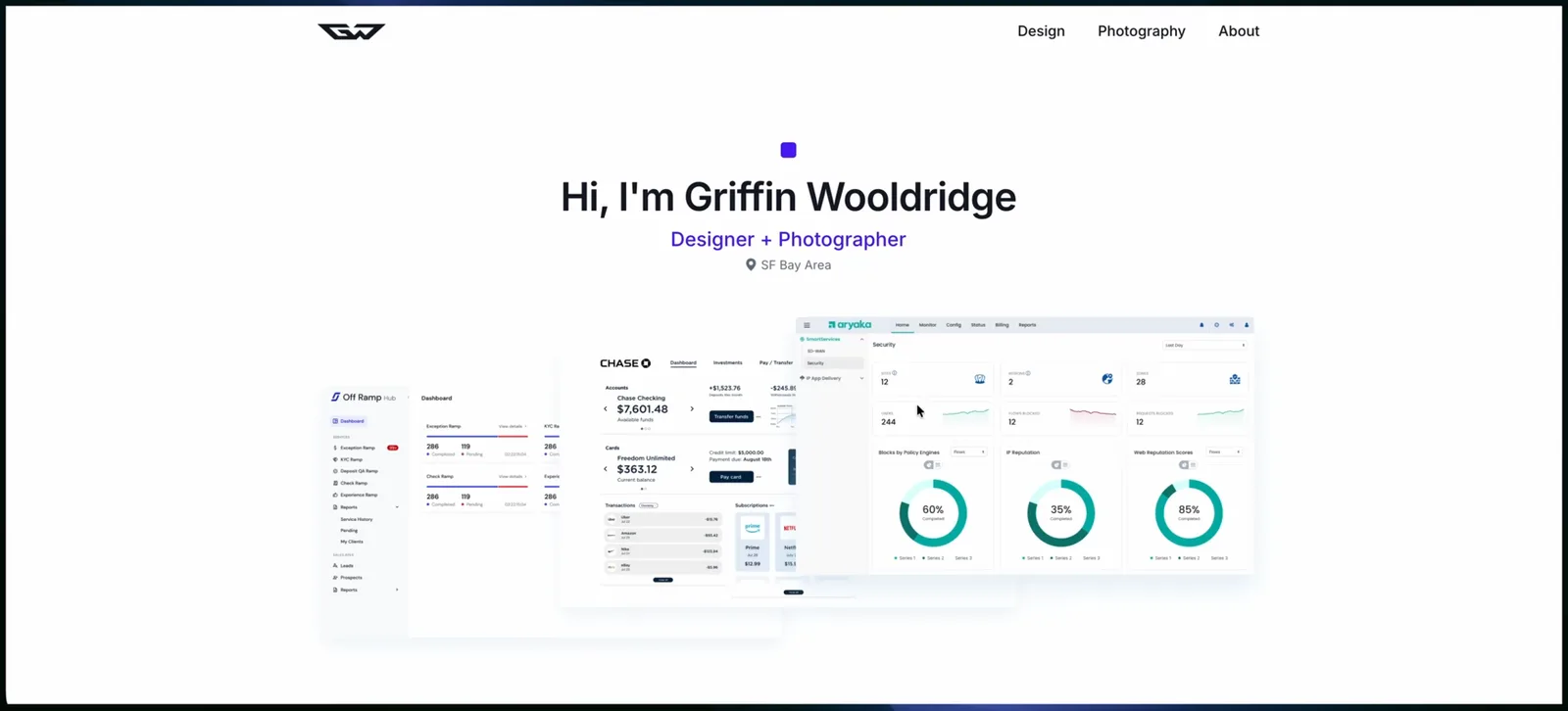This screenshot has height=711, width=1568.
Task: Show the next account after Chase Checking
Action: (x=692, y=409)
